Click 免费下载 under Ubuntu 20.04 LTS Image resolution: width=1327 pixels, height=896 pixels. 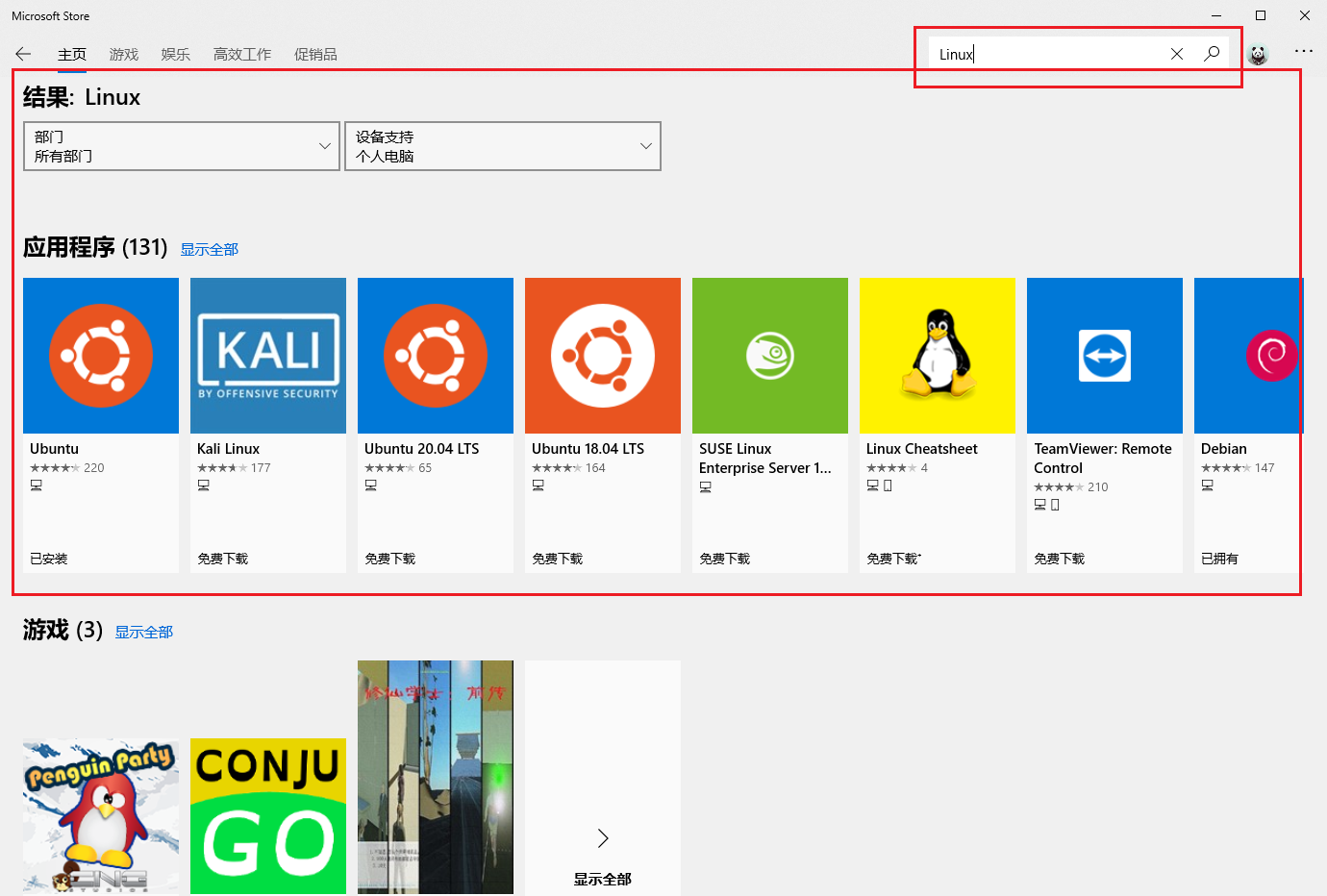[390, 559]
